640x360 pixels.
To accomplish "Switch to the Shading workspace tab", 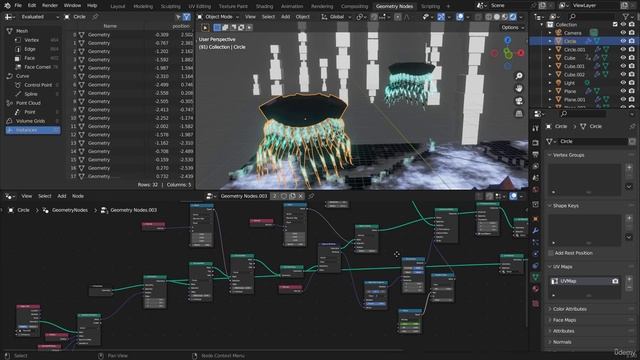I will point(264,6).
